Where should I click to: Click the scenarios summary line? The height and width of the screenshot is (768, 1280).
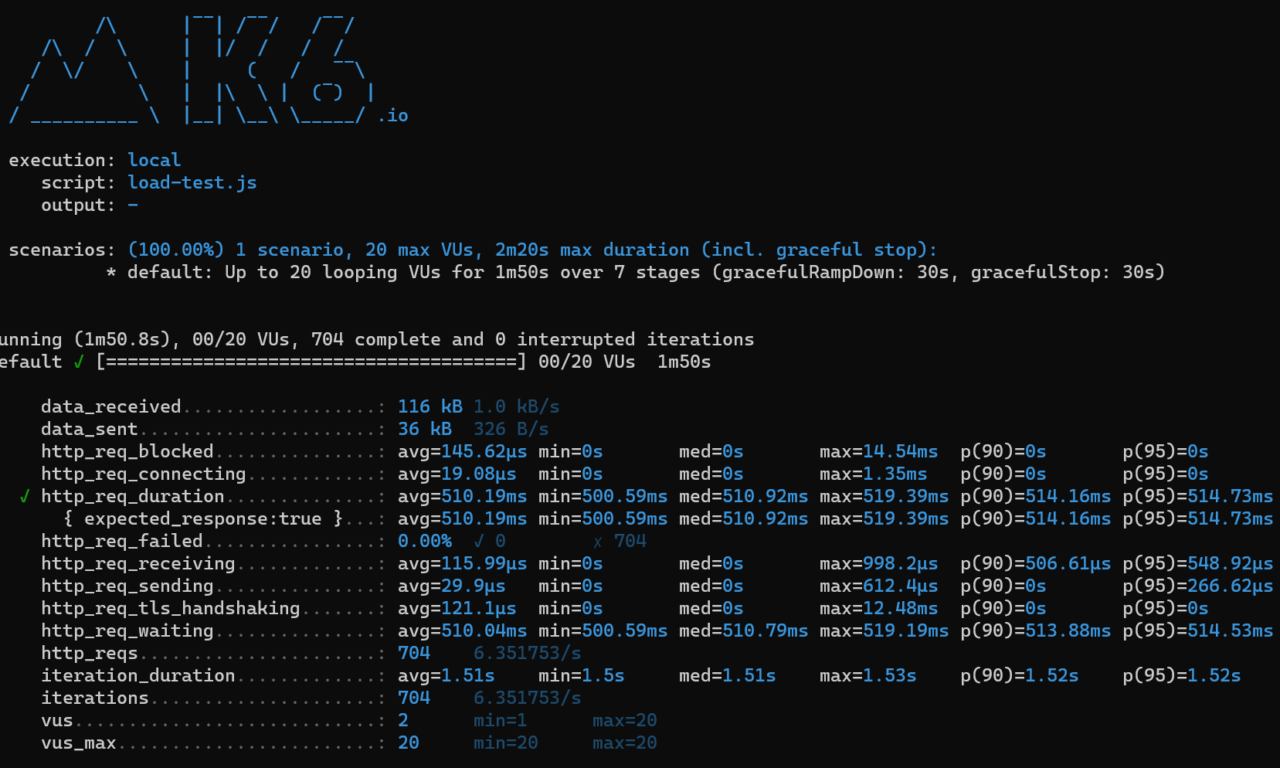click(532, 250)
